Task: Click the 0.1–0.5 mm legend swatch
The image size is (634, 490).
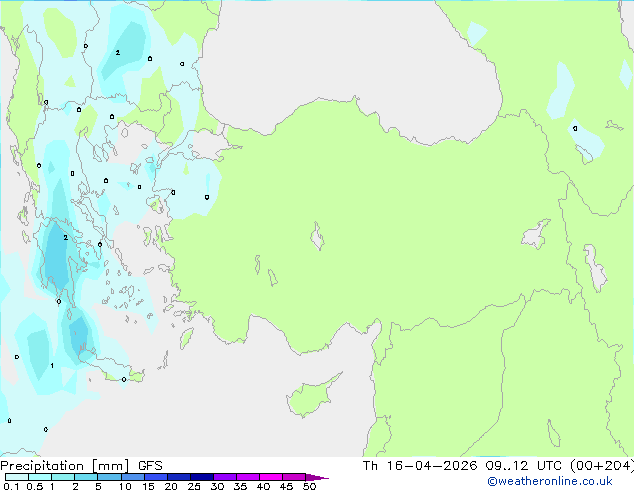Action: 17,477
